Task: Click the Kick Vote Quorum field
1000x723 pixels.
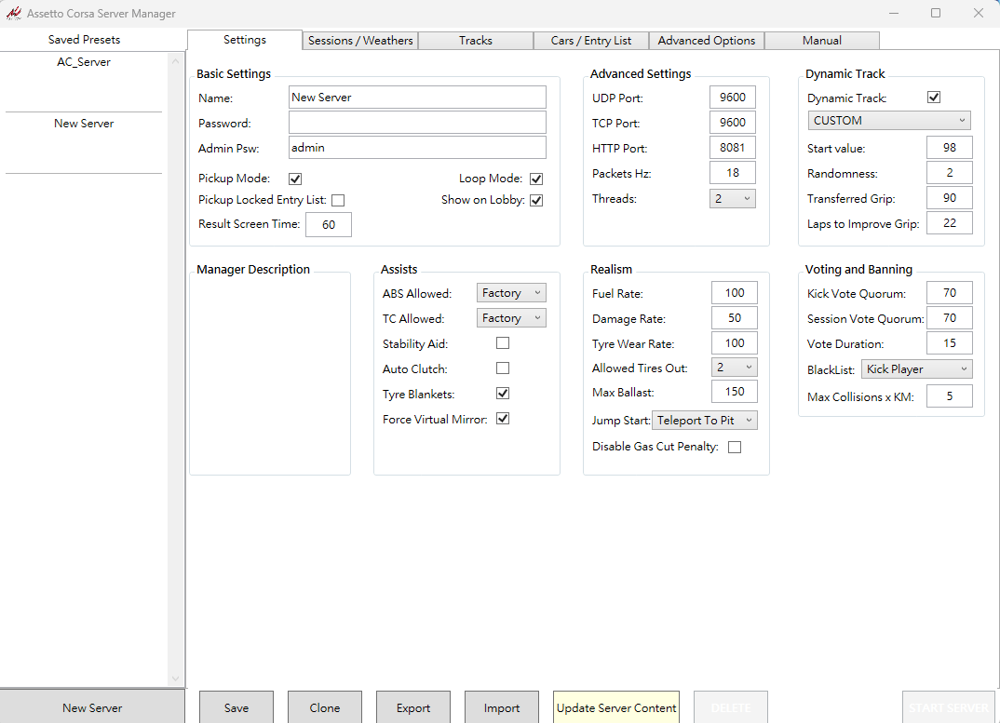Action: coord(949,293)
